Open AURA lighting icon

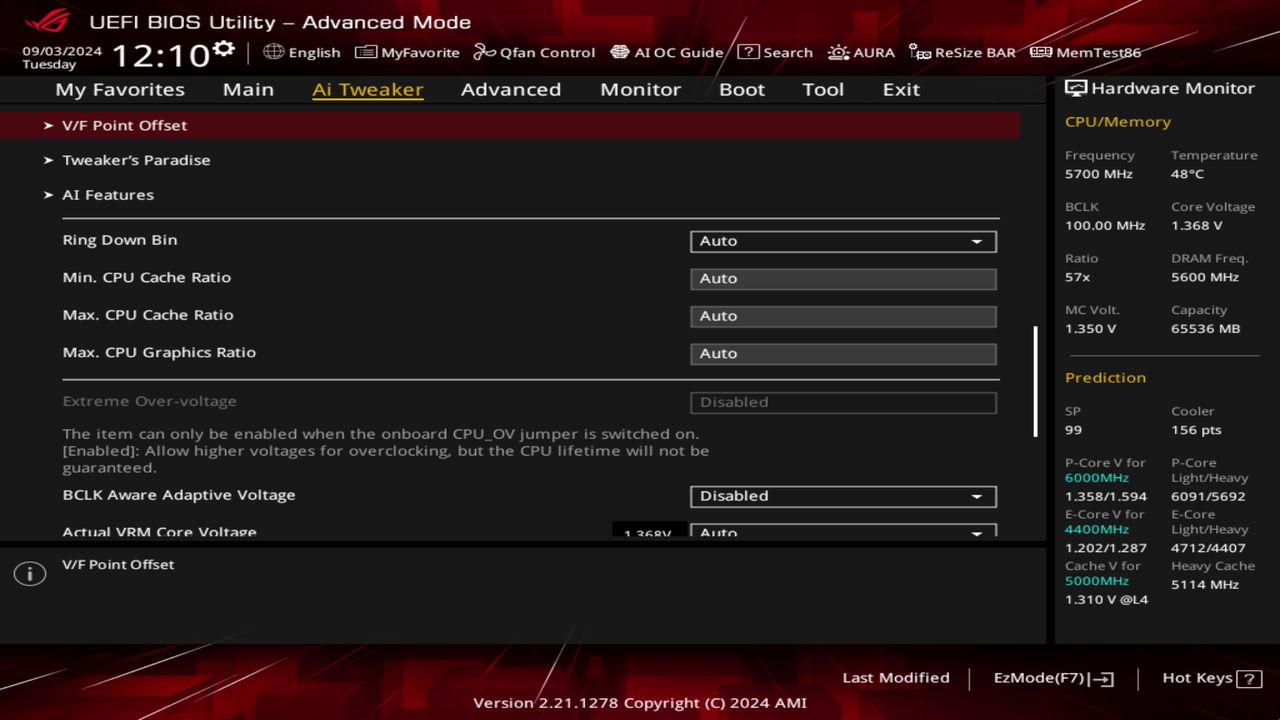(838, 52)
